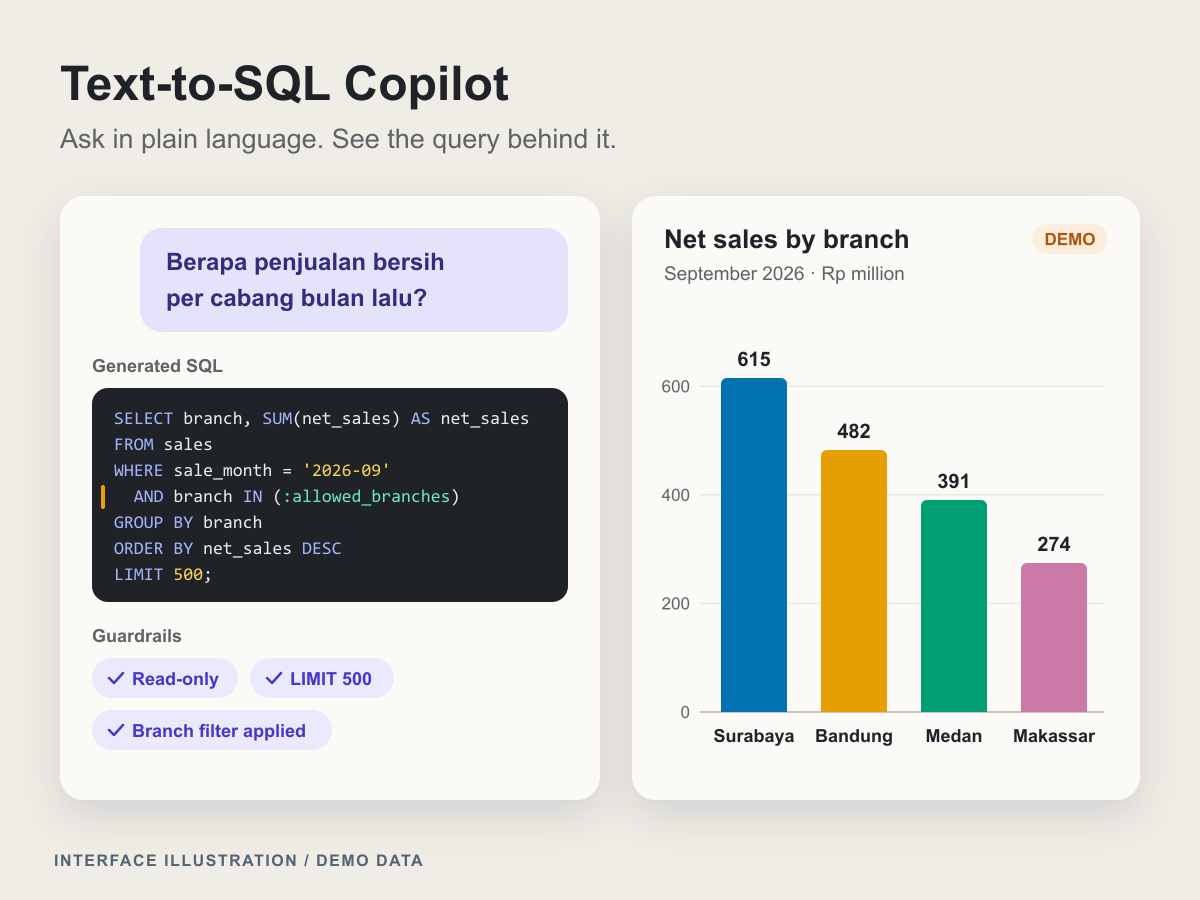Image resolution: width=1200 pixels, height=900 pixels.
Task: Select the question bubble about penjualan bersih
Action: click(354, 280)
